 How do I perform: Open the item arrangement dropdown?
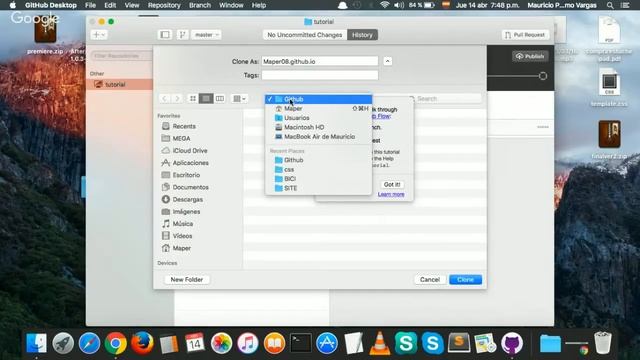pos(239,98)
